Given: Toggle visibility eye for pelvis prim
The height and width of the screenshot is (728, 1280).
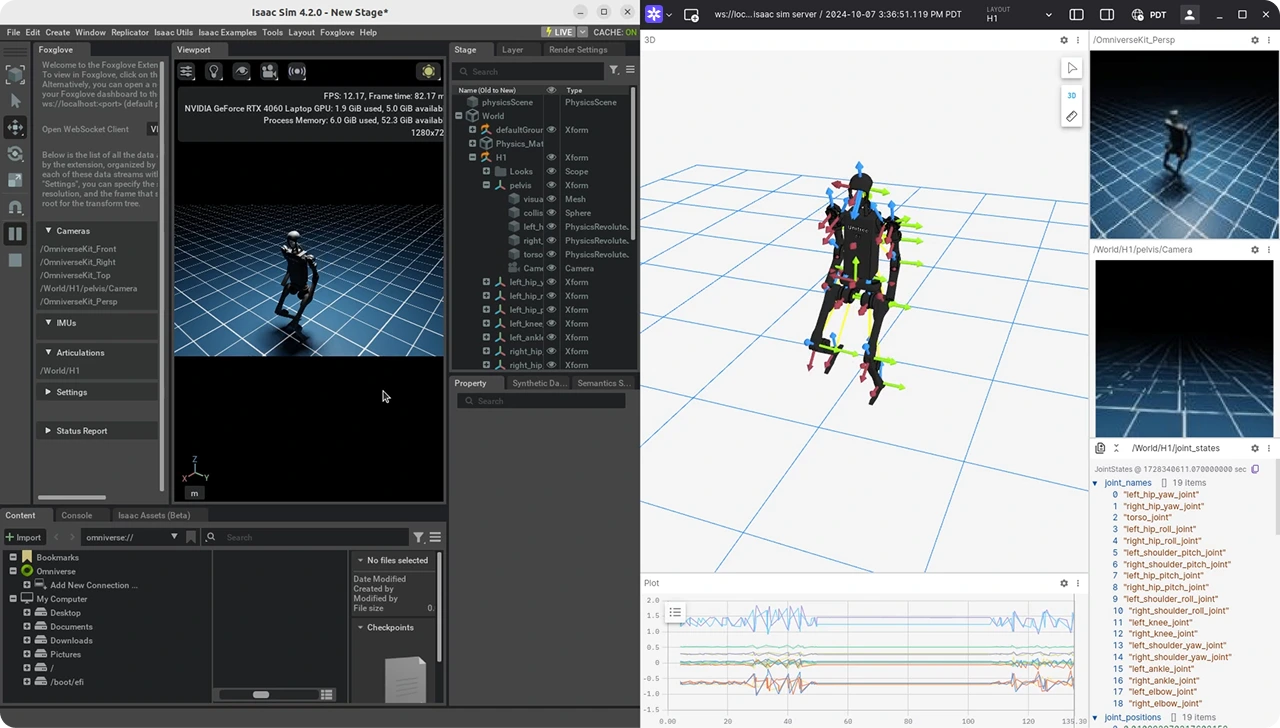Looking at the screenshot, I should (x=551, y=185).
